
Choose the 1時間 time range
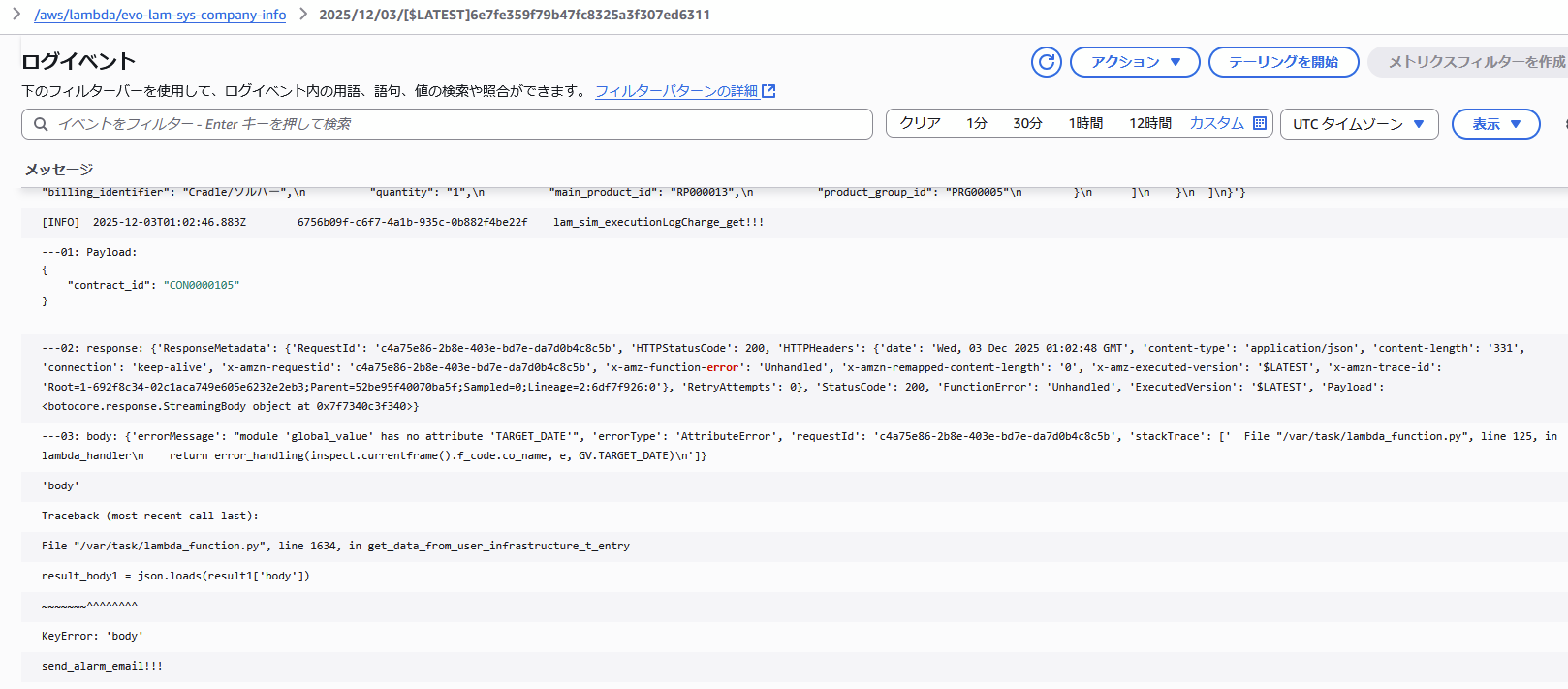tap(1085, 123)
